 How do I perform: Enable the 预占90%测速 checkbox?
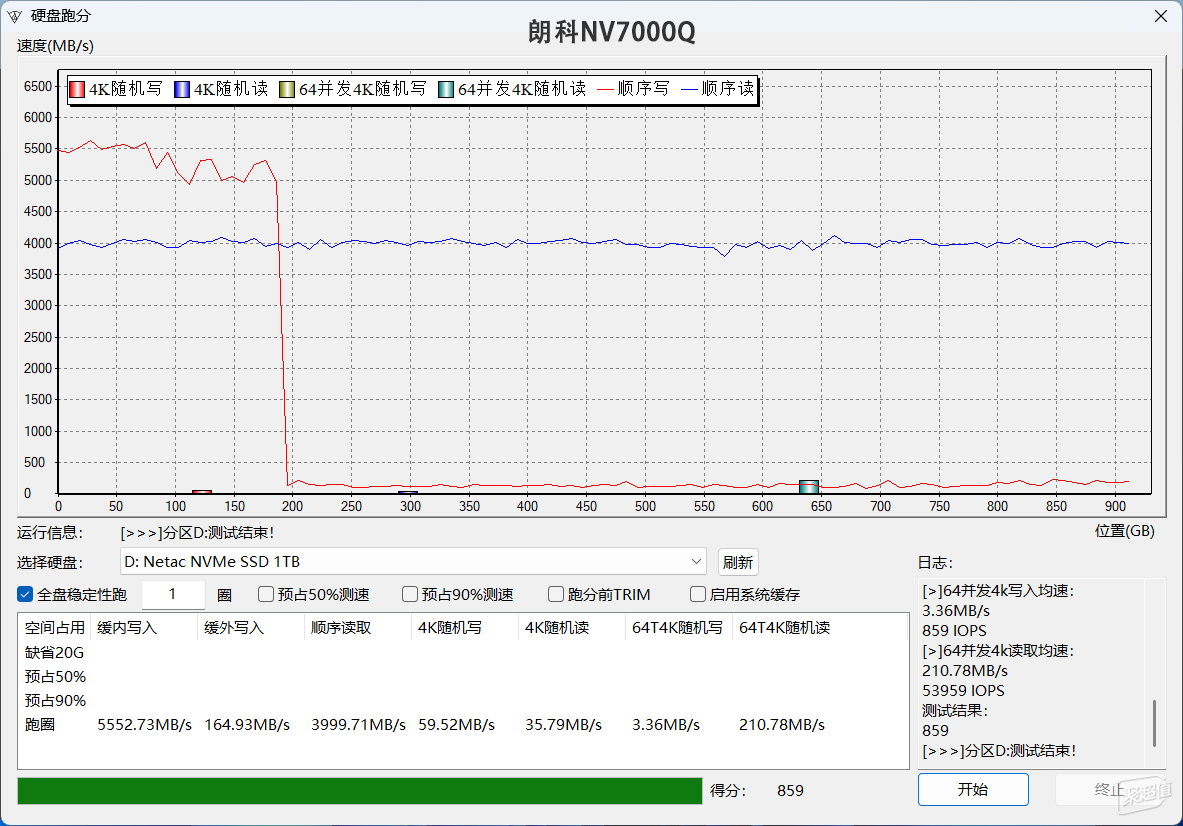click(x=410, y=594)
